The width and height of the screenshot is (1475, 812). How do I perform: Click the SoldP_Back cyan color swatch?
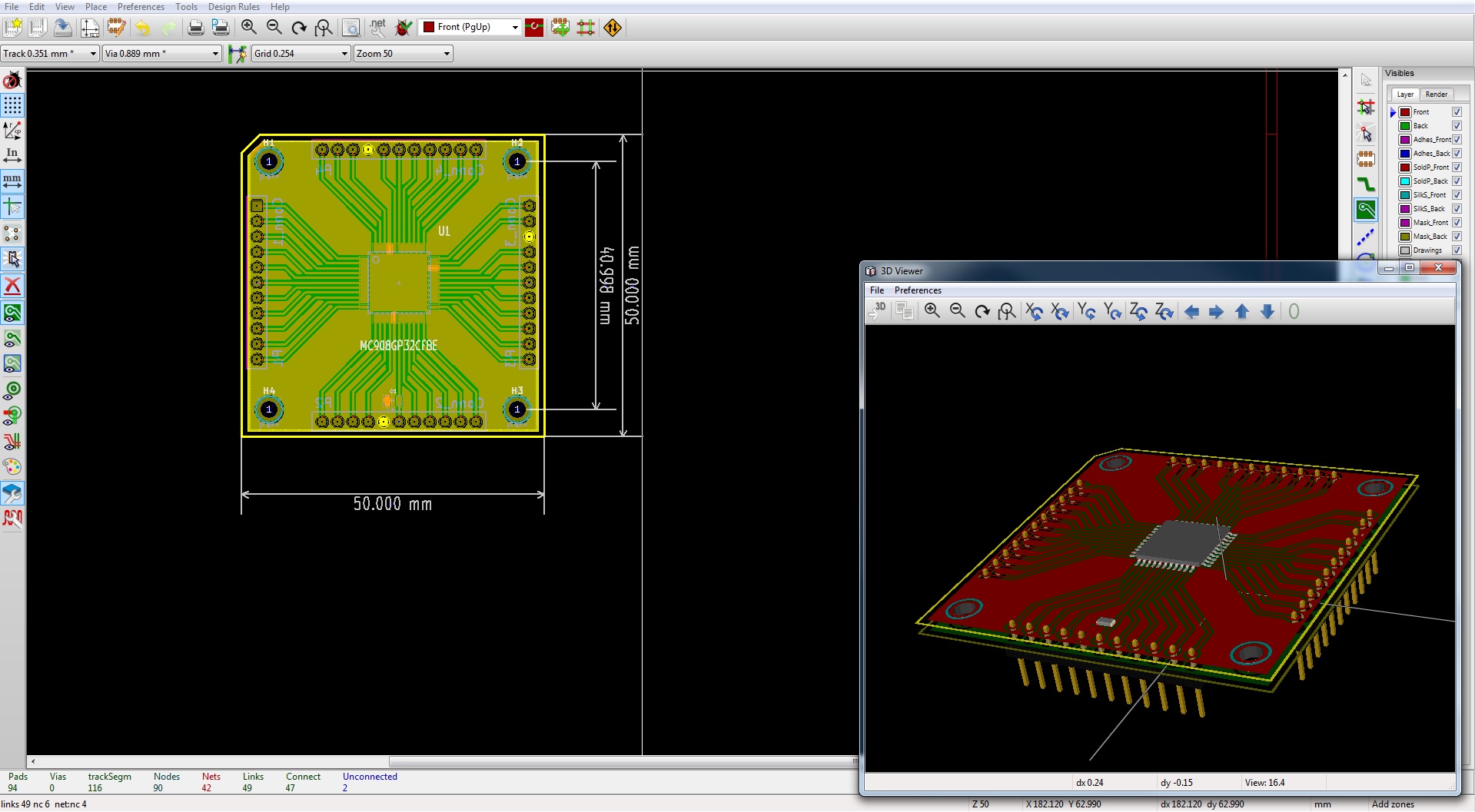(x=1405, y=181)
